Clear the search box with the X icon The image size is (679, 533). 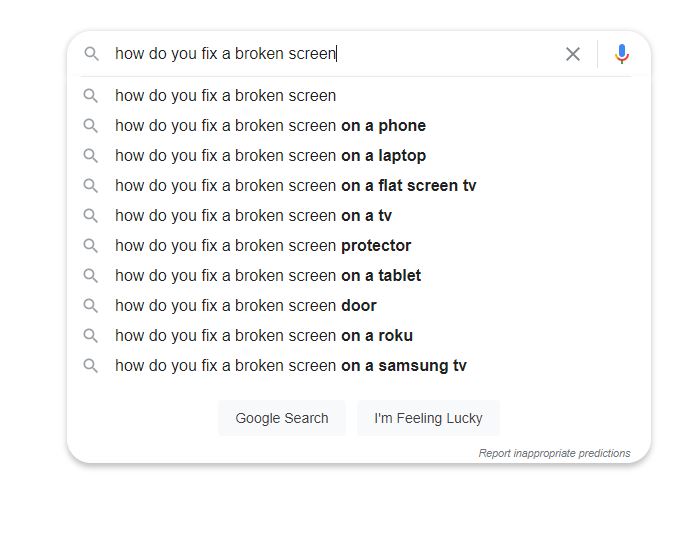click(572, 54)
